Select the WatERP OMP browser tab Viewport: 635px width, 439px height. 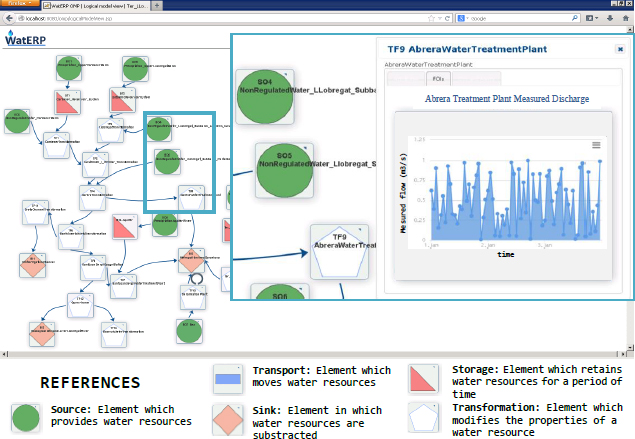(x=96, y=6)
